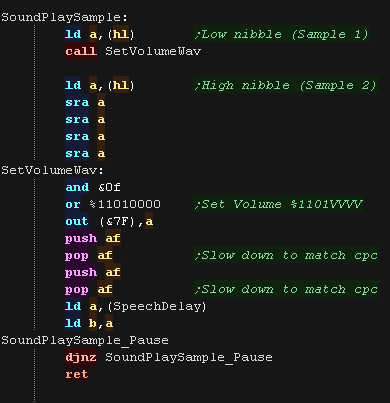Click the first sra a instruction

pos(85,102)
